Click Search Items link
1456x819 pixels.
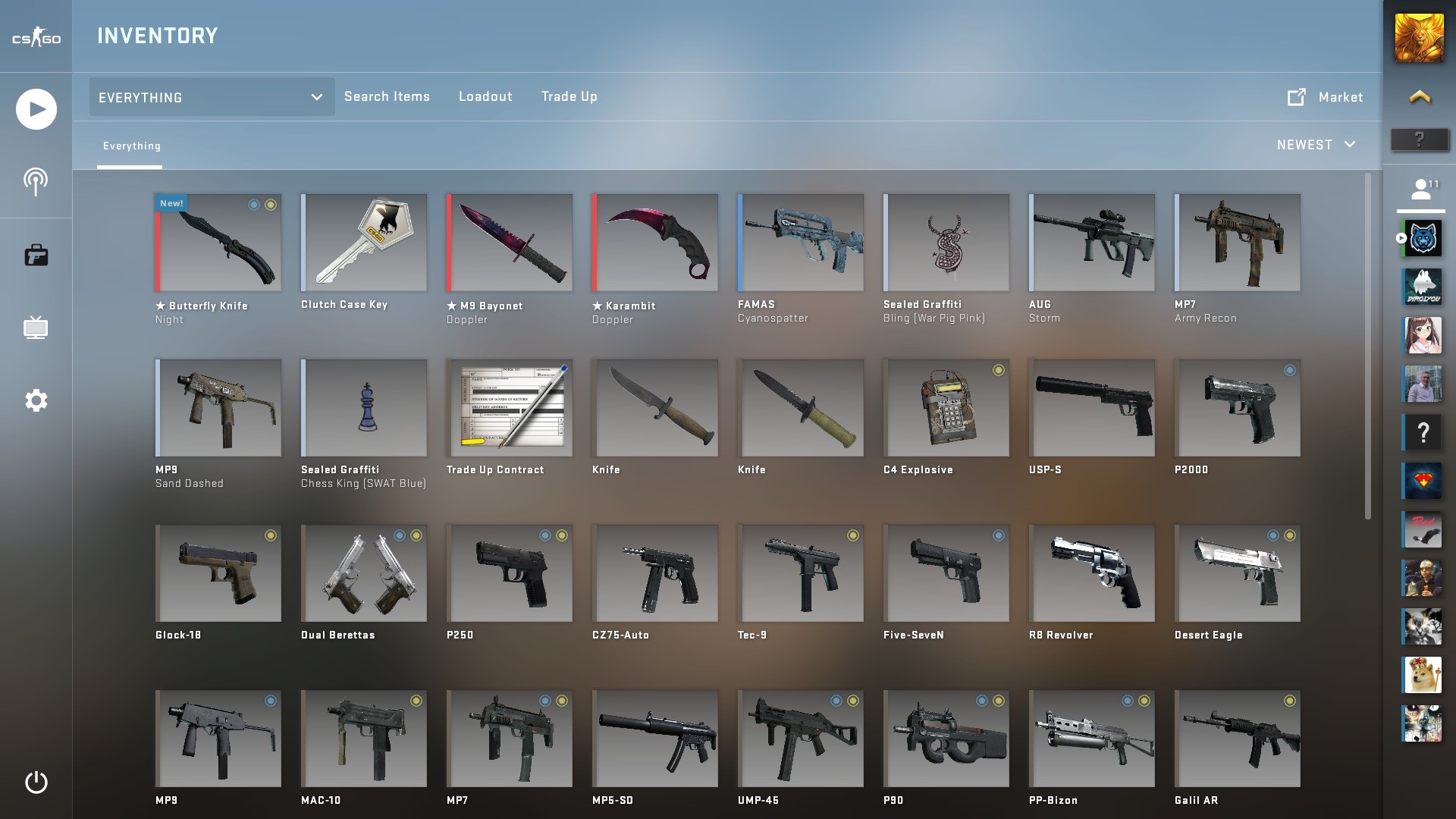tap(387, 96)
